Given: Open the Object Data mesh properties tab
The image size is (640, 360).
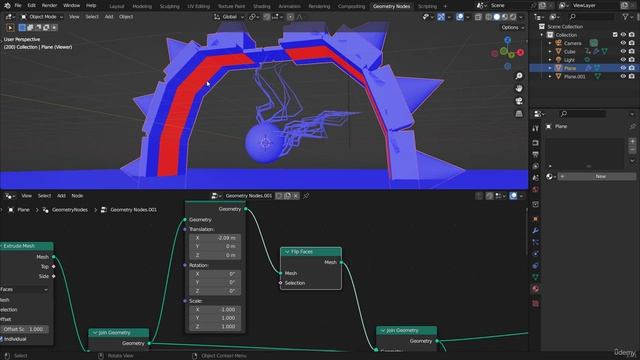Looking at the screenshot, I should click(535, 277).
